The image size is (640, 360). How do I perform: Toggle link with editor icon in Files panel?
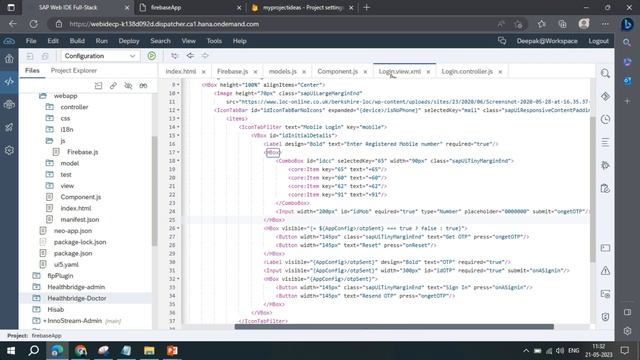[x=113, y=86]
